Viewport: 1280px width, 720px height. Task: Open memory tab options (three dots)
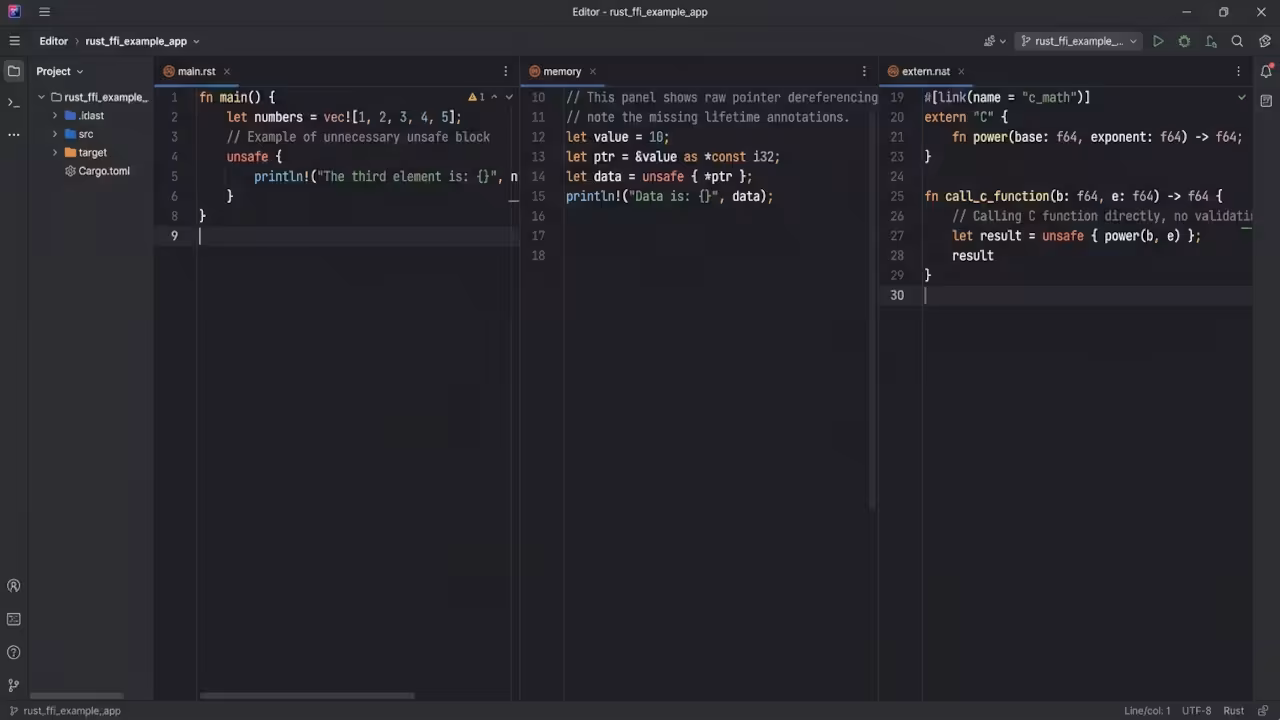point(864,71)
